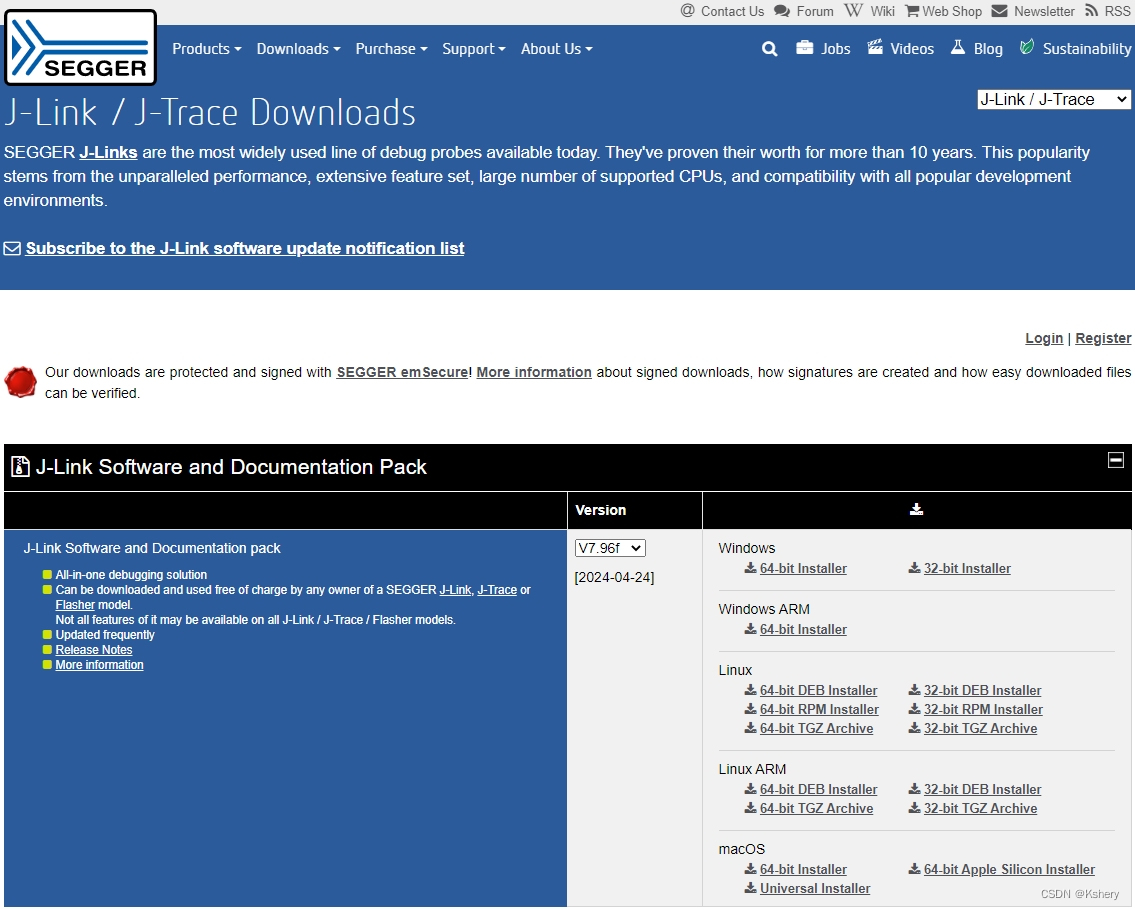The width and height of the screenshot is (1135, 910).
Task: Click the RSS feed icon
Action: (x=1092, y=10)
